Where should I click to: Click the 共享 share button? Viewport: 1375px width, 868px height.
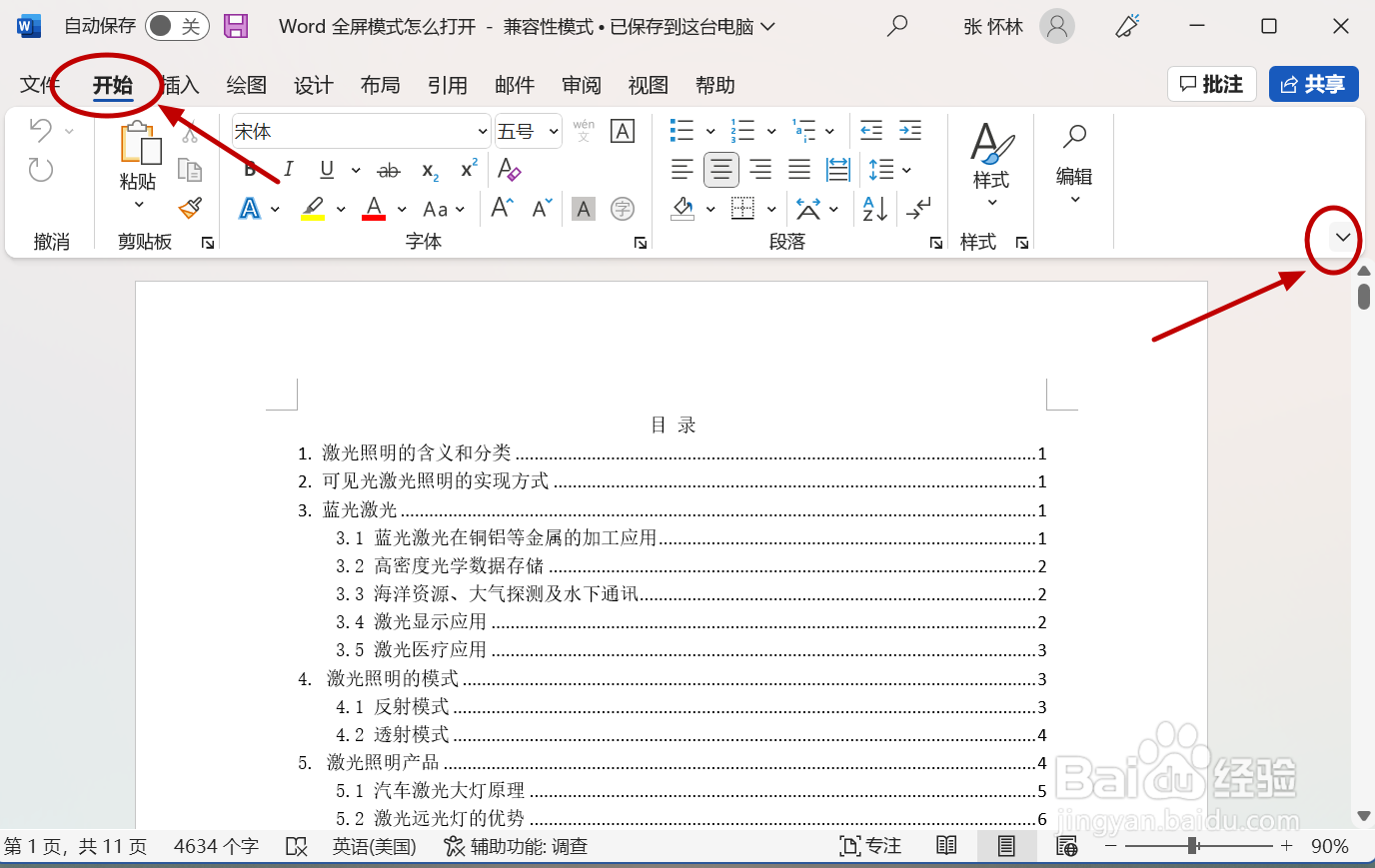[1313, 84]
